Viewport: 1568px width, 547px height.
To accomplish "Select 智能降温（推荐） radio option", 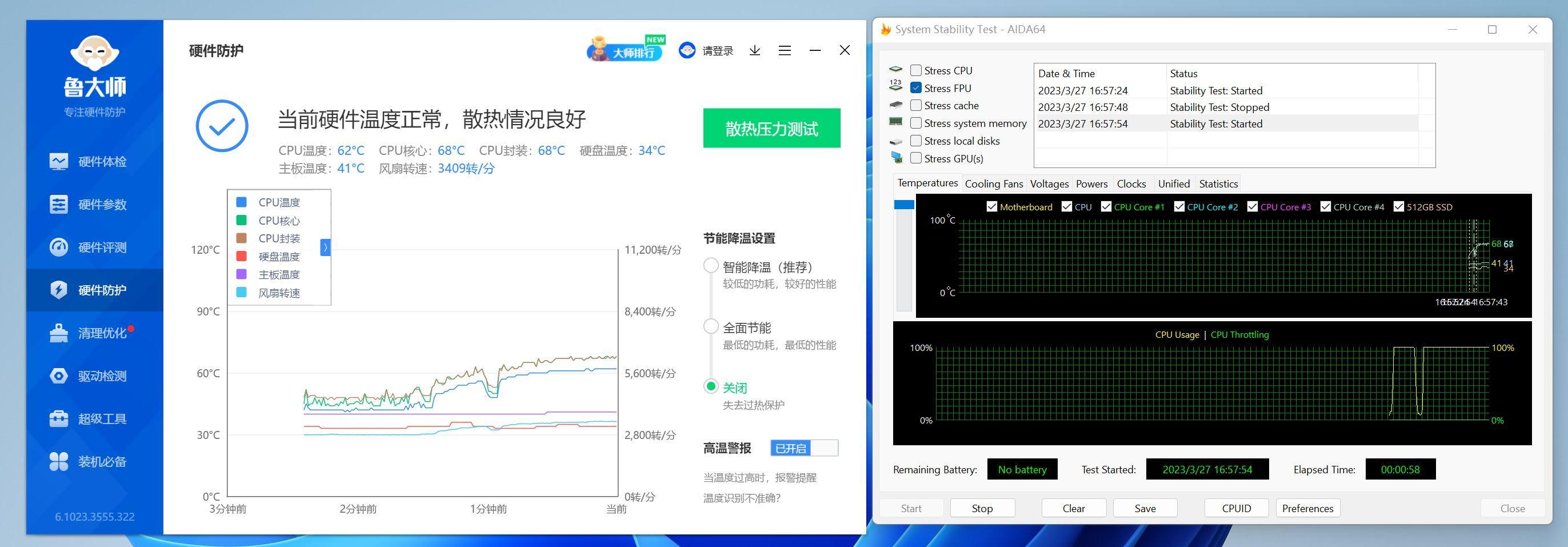I will click(710, 266).
